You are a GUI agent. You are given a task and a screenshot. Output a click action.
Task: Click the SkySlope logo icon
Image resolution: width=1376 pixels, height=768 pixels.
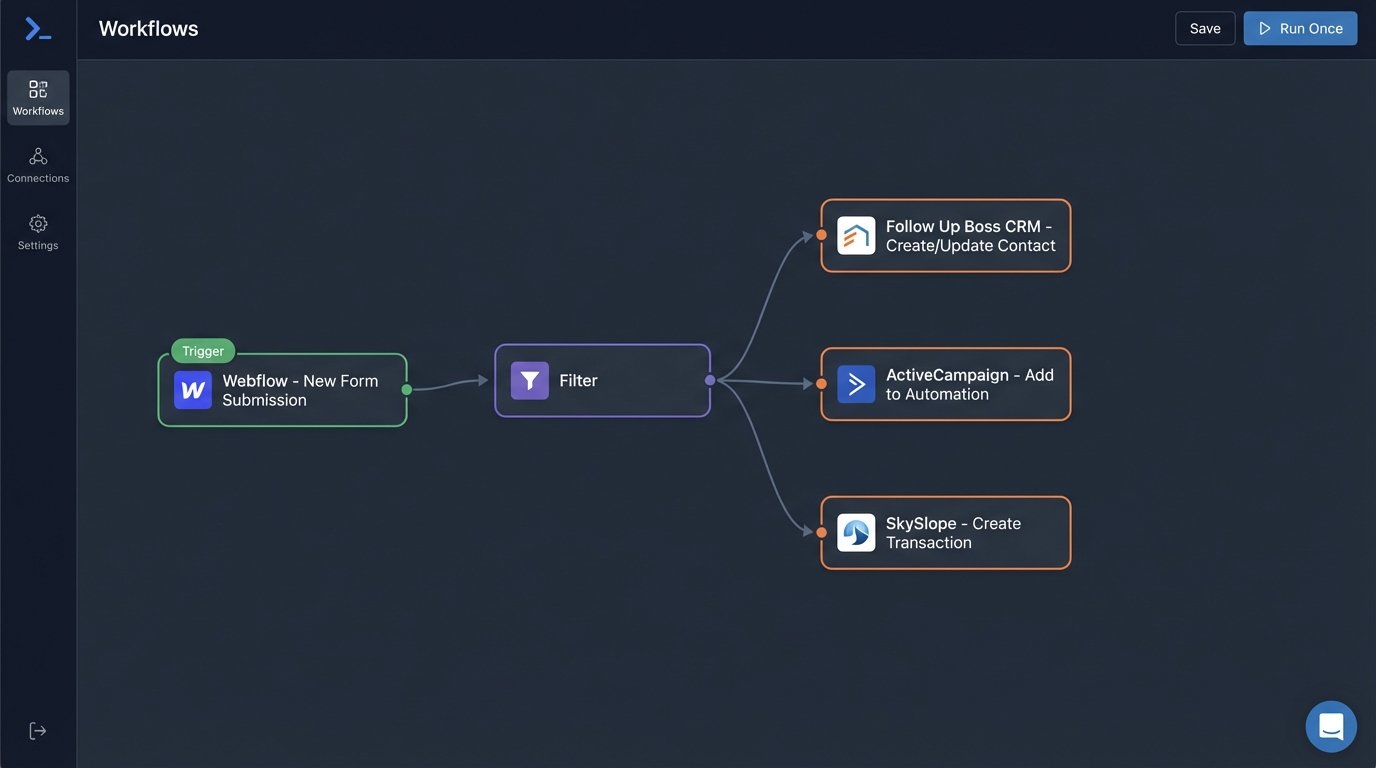855,532
